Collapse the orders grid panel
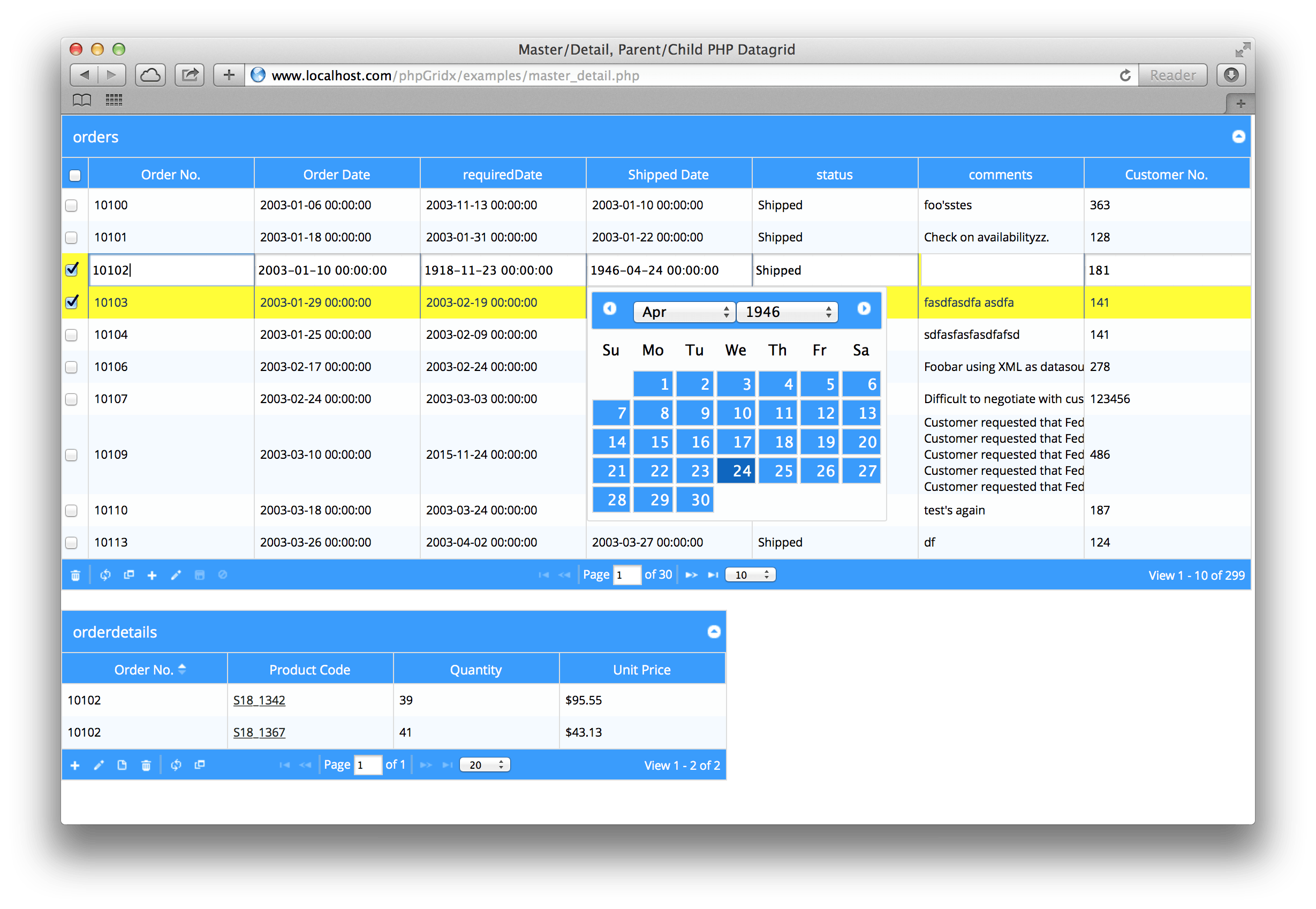 point(1238,137)
